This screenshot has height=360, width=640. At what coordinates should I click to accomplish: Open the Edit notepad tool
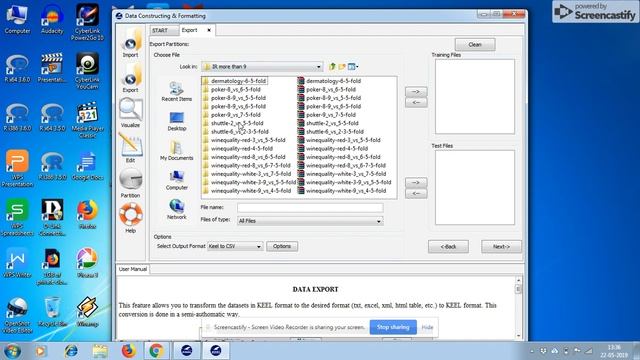[x=131, y=148]
